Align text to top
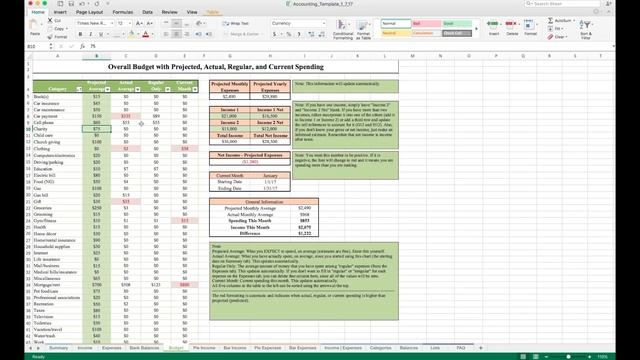Image resolution: width=640 pixels, height=360 pixels. 166,23
